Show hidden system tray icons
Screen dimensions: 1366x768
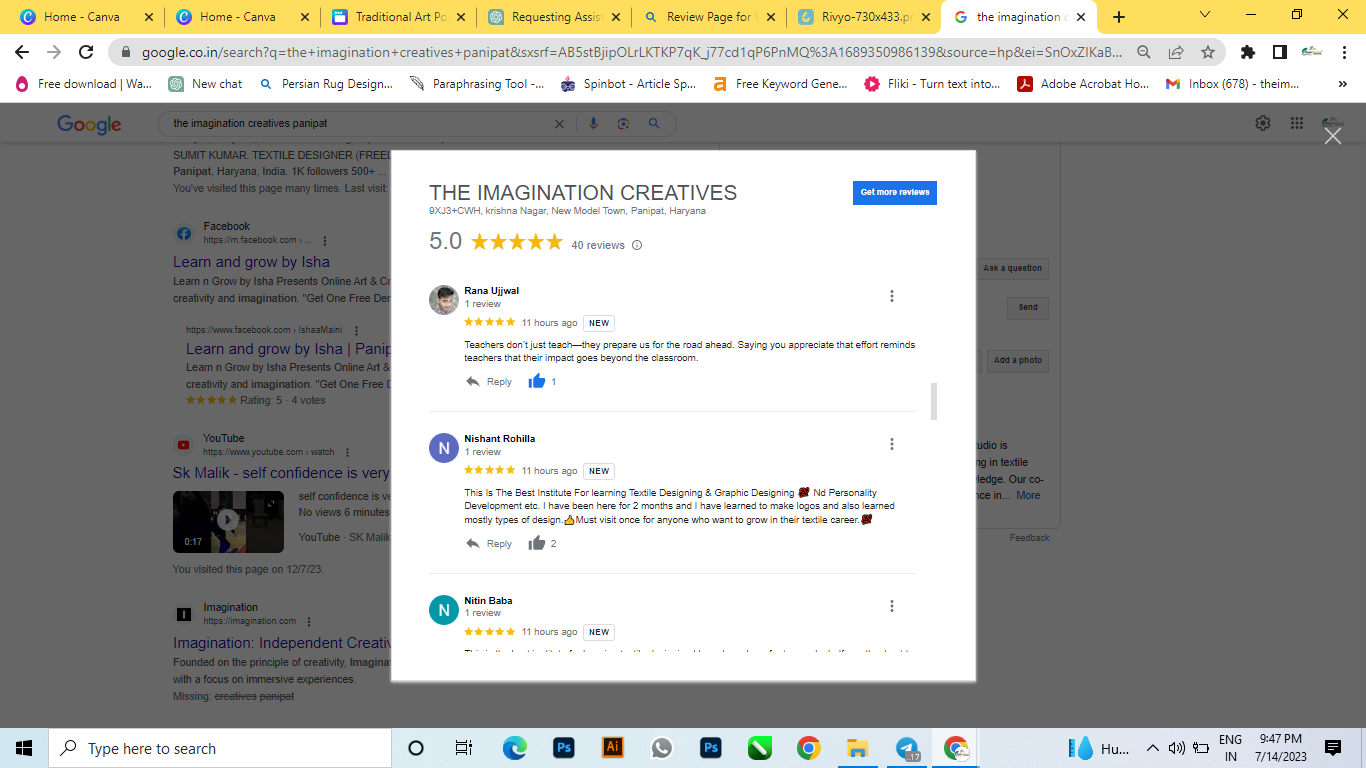pos(1152,748)
